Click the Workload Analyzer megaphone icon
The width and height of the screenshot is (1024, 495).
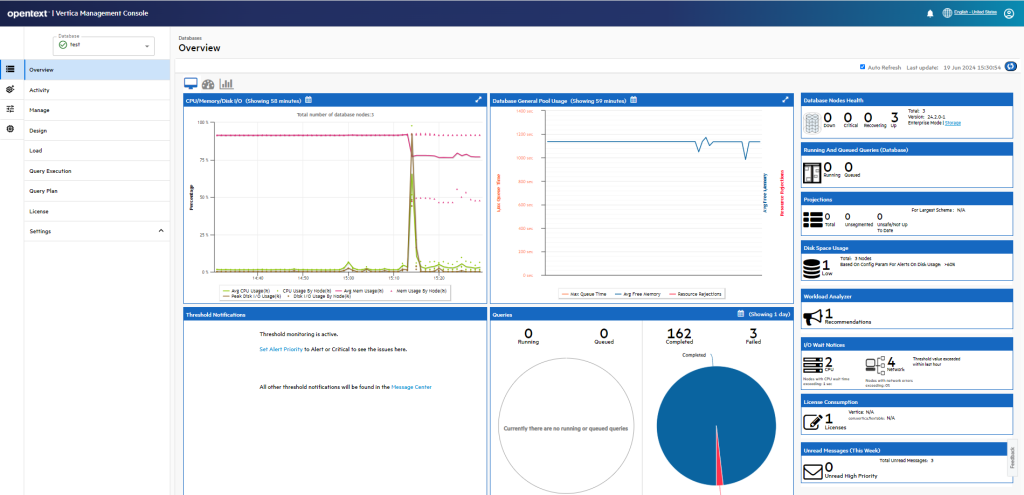click(812, 316)
